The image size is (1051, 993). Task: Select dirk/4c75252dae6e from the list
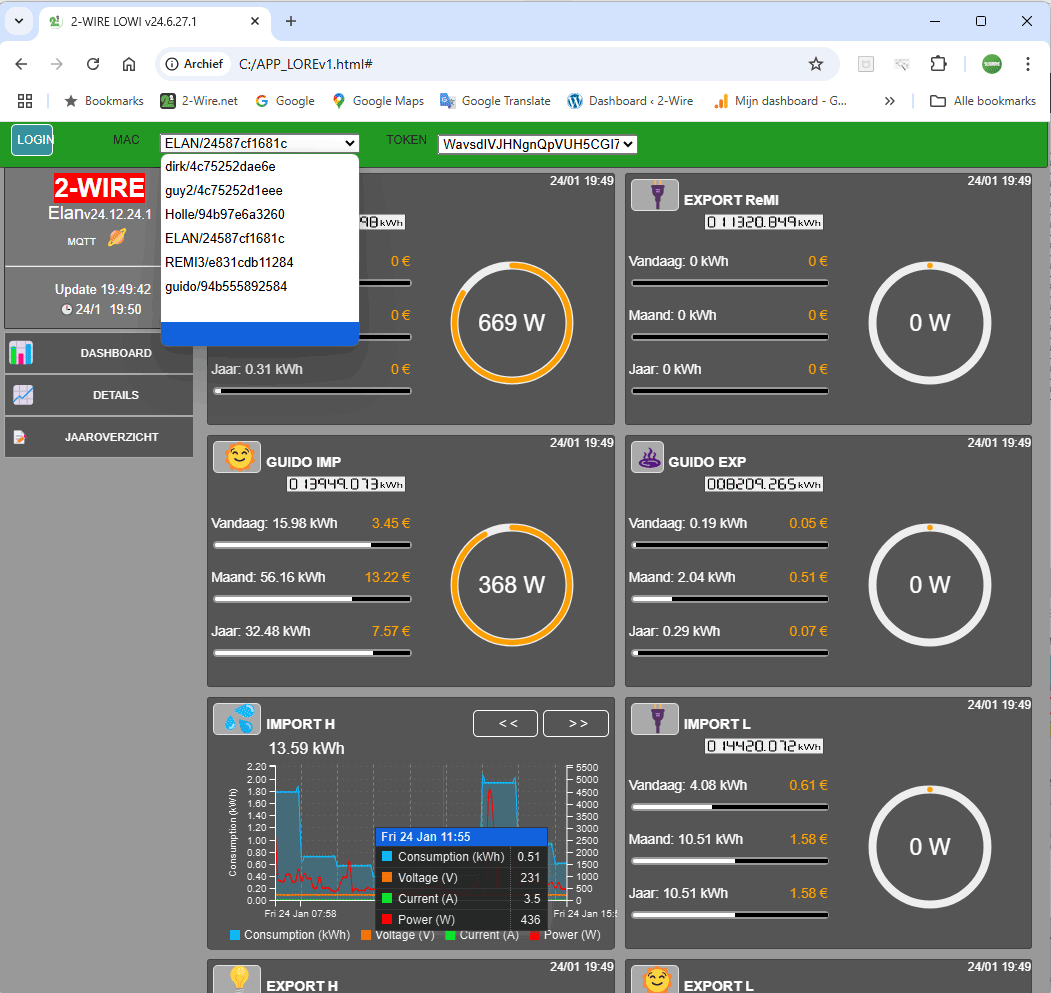click(259, 166)
